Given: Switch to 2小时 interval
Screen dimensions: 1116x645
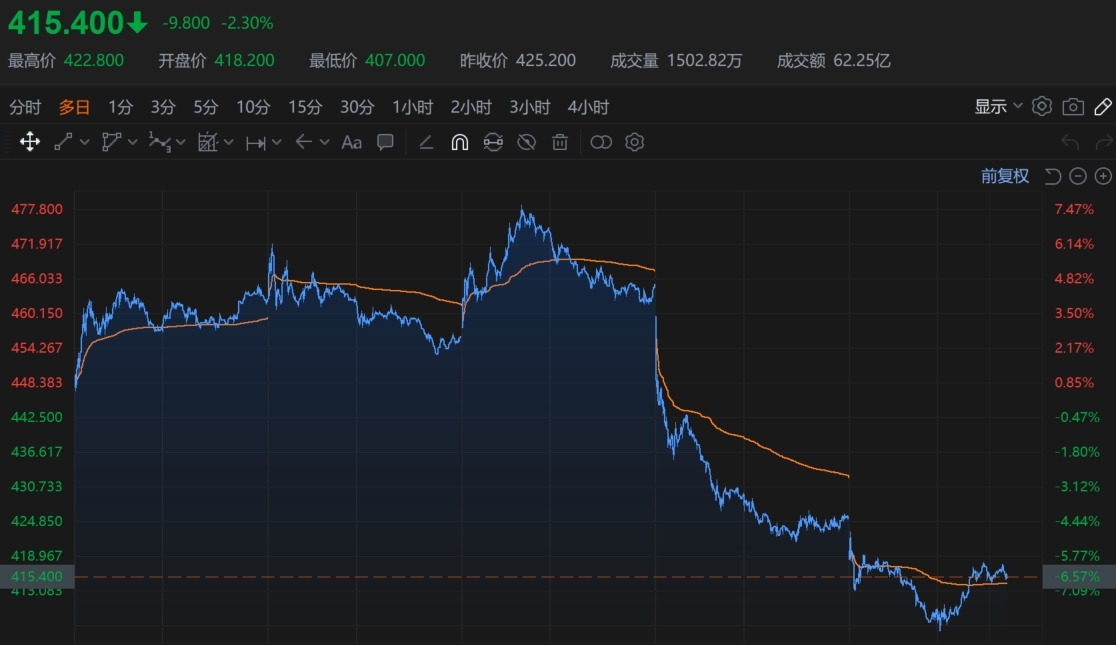Looking at the screenshot, I should click(x=471, y=108).
